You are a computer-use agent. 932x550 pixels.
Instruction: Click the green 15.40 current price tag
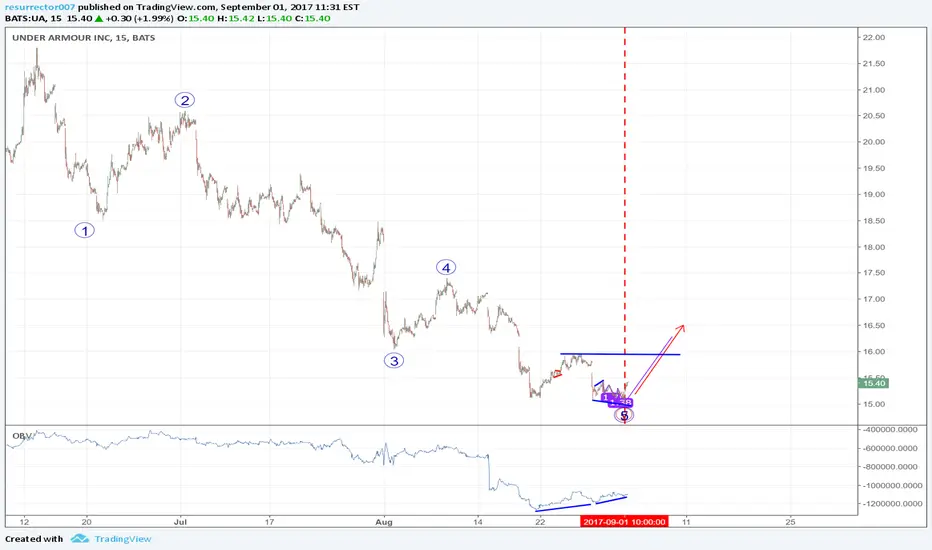point(874,384)
